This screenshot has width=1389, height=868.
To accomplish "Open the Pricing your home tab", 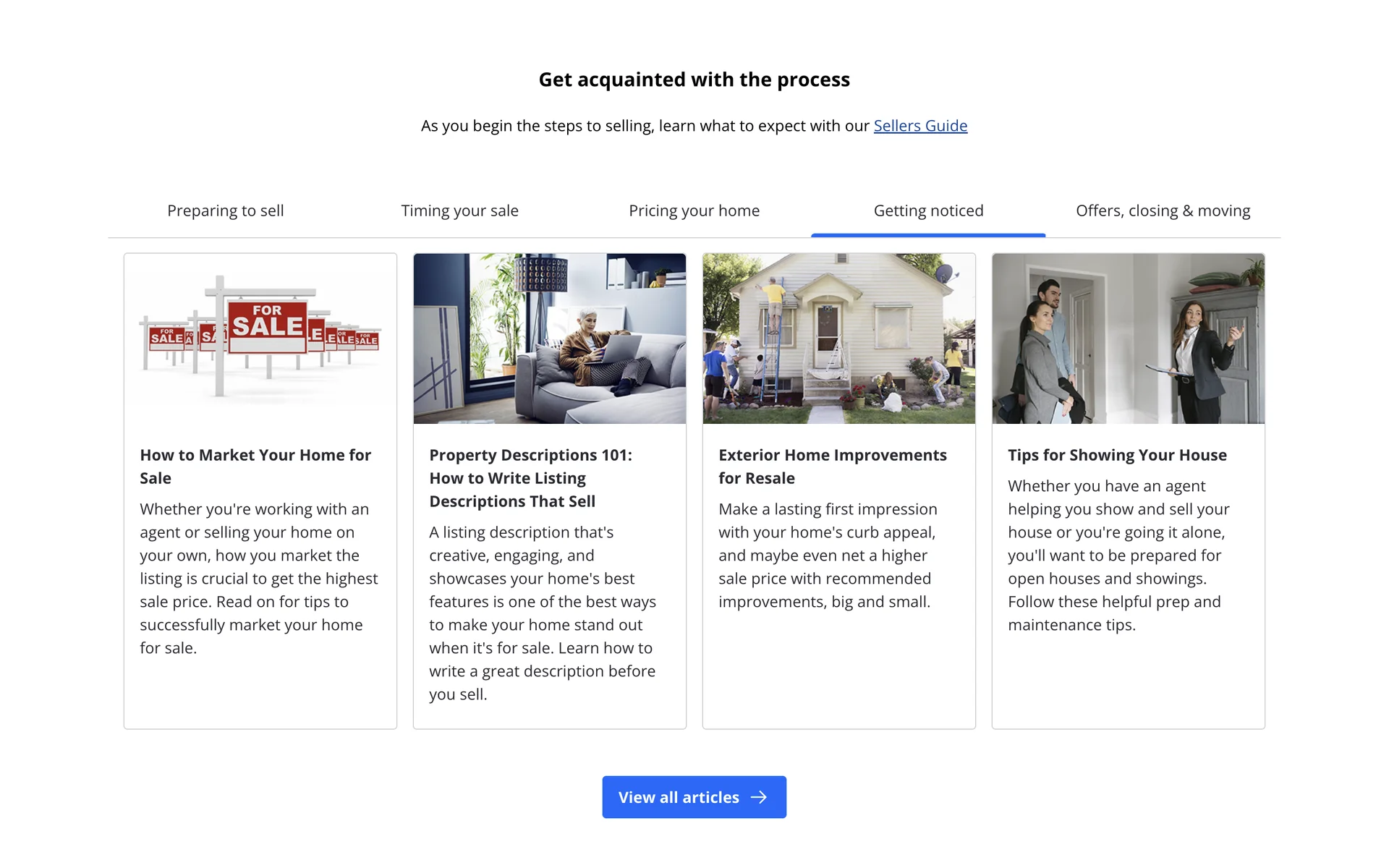I will coord(694,210).
